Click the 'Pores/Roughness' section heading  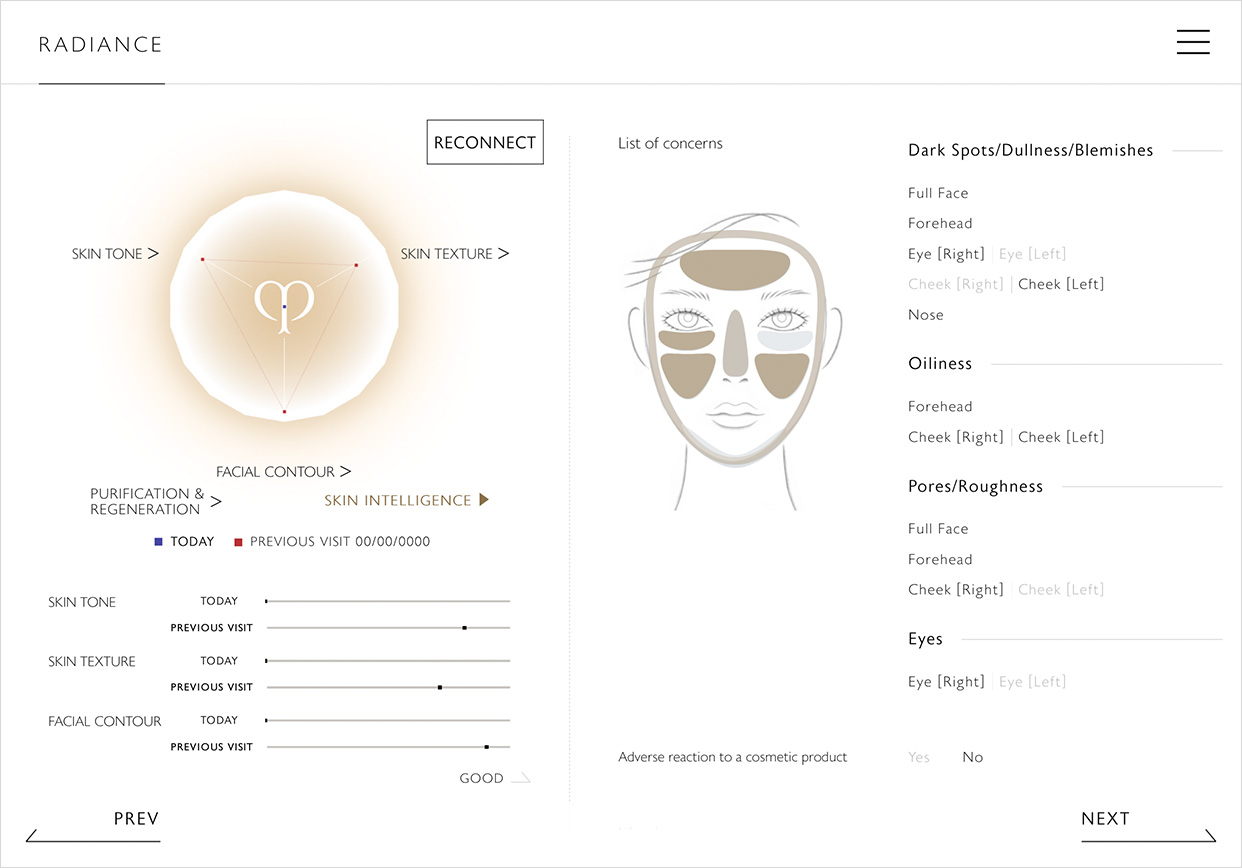(976, 487)
